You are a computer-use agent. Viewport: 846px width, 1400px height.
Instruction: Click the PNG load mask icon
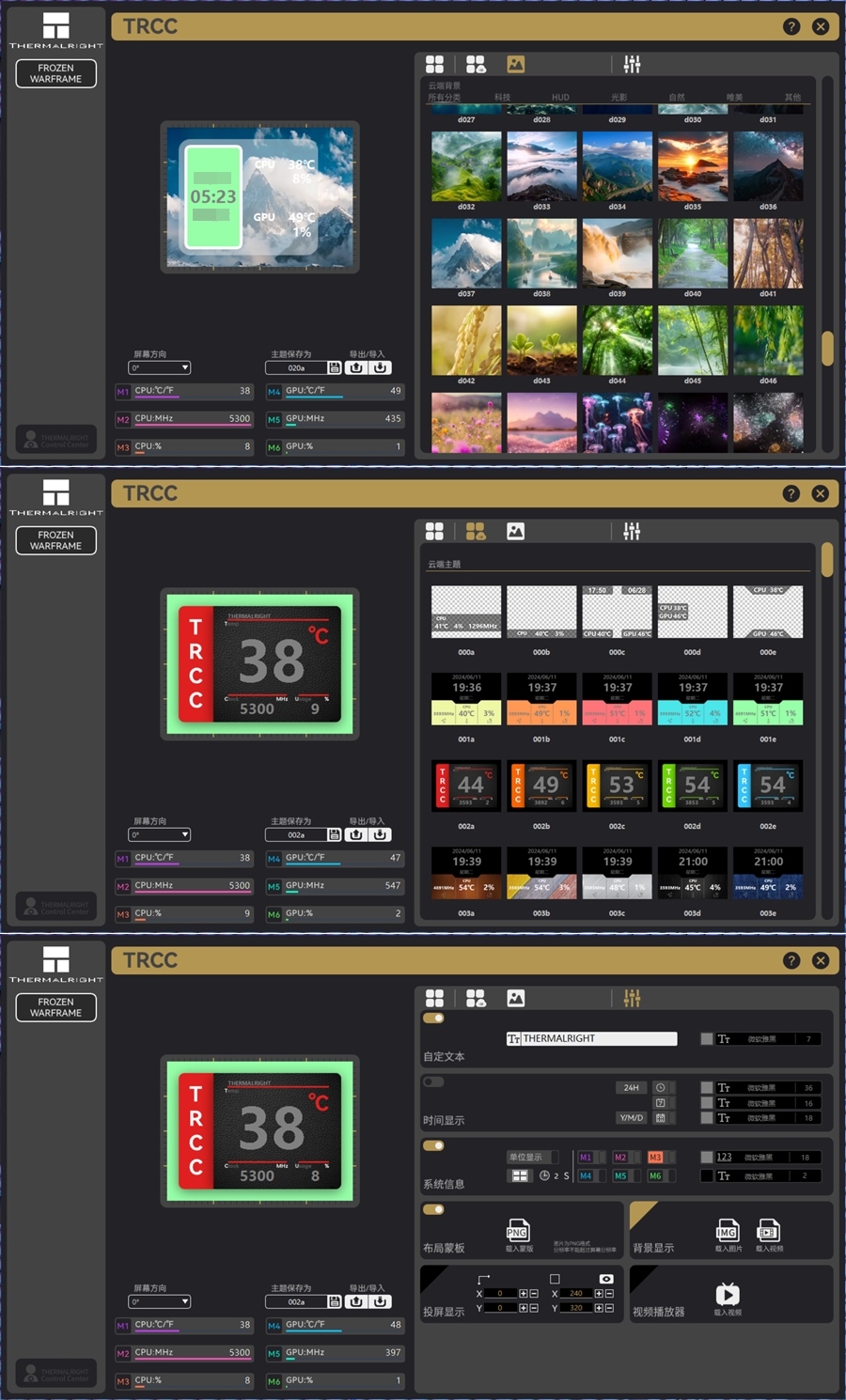click(x=517, y=1231)
